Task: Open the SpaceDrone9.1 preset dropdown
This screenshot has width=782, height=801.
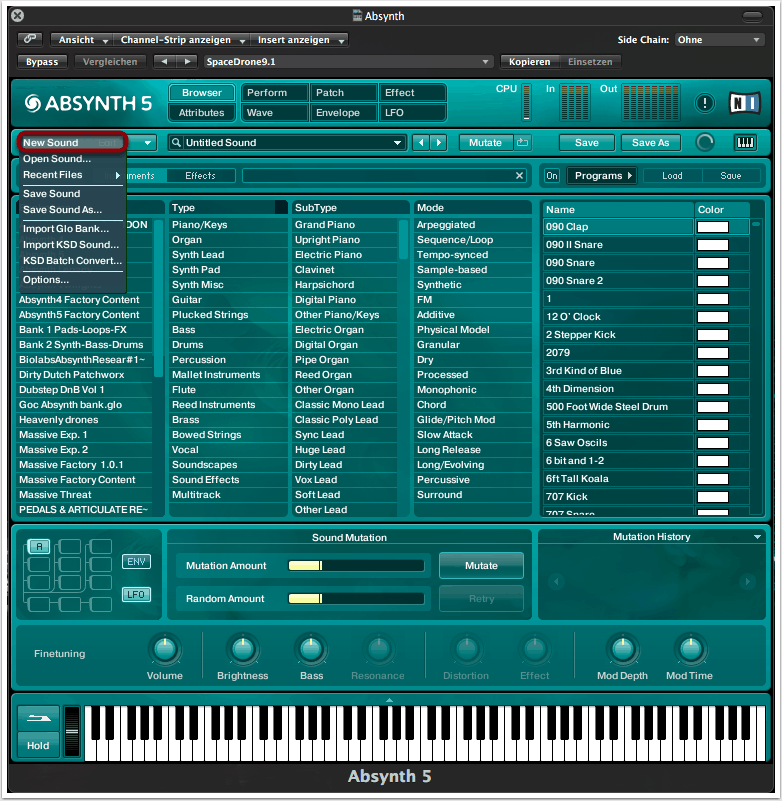Action: [346, 62]
